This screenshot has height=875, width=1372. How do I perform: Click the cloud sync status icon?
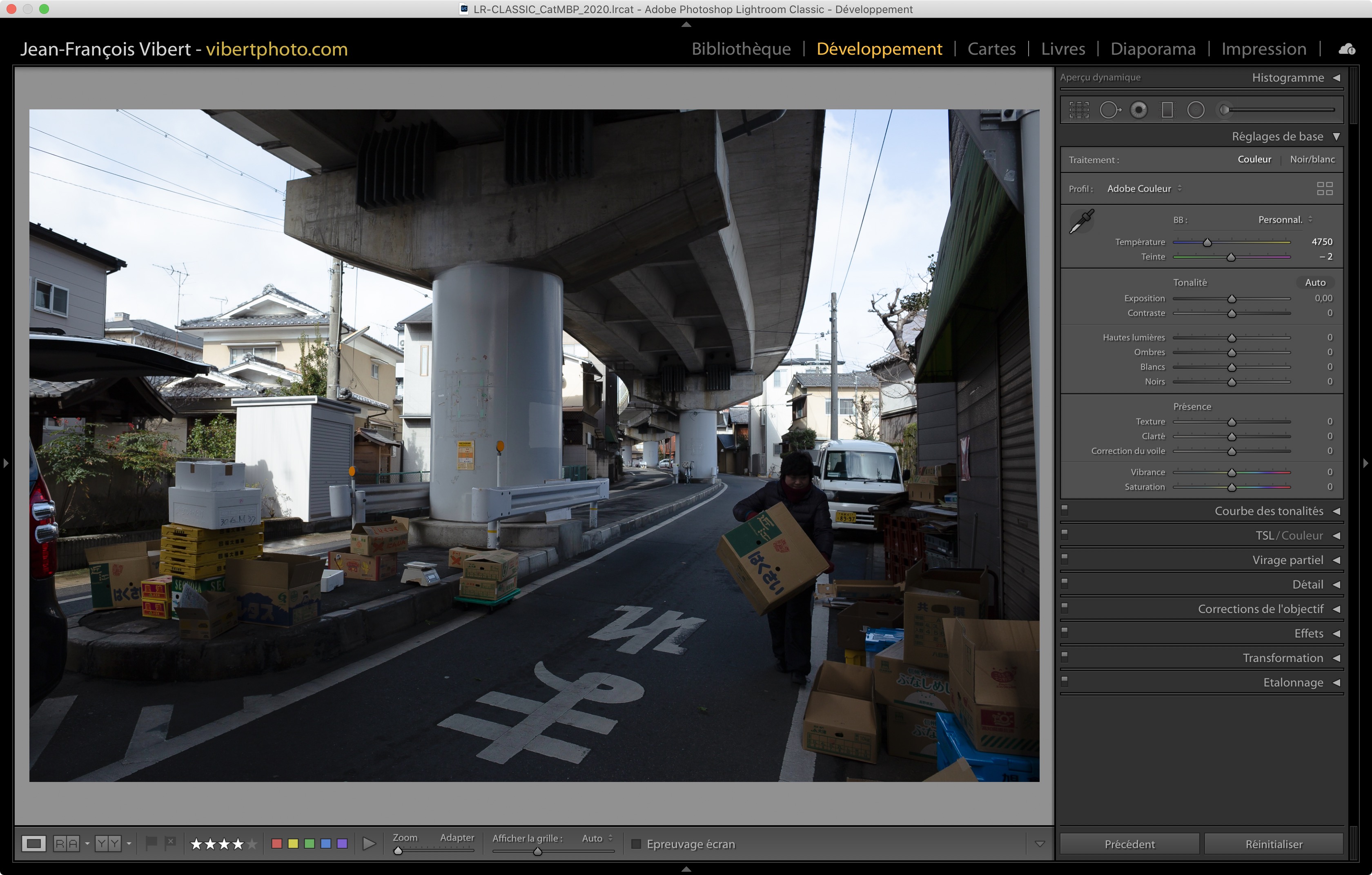1347,49
